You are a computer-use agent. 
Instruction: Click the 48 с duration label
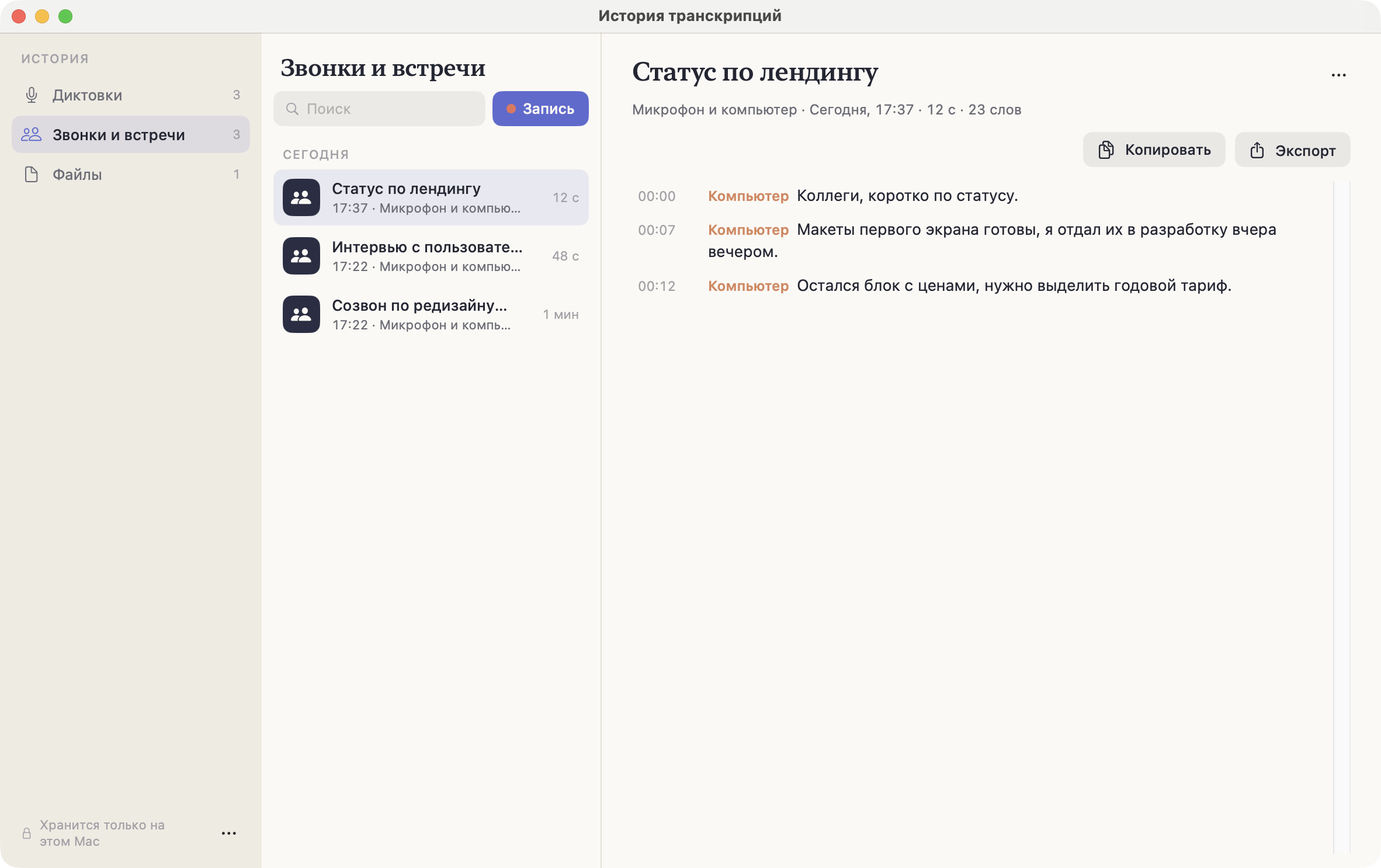(x=565, y=256)
